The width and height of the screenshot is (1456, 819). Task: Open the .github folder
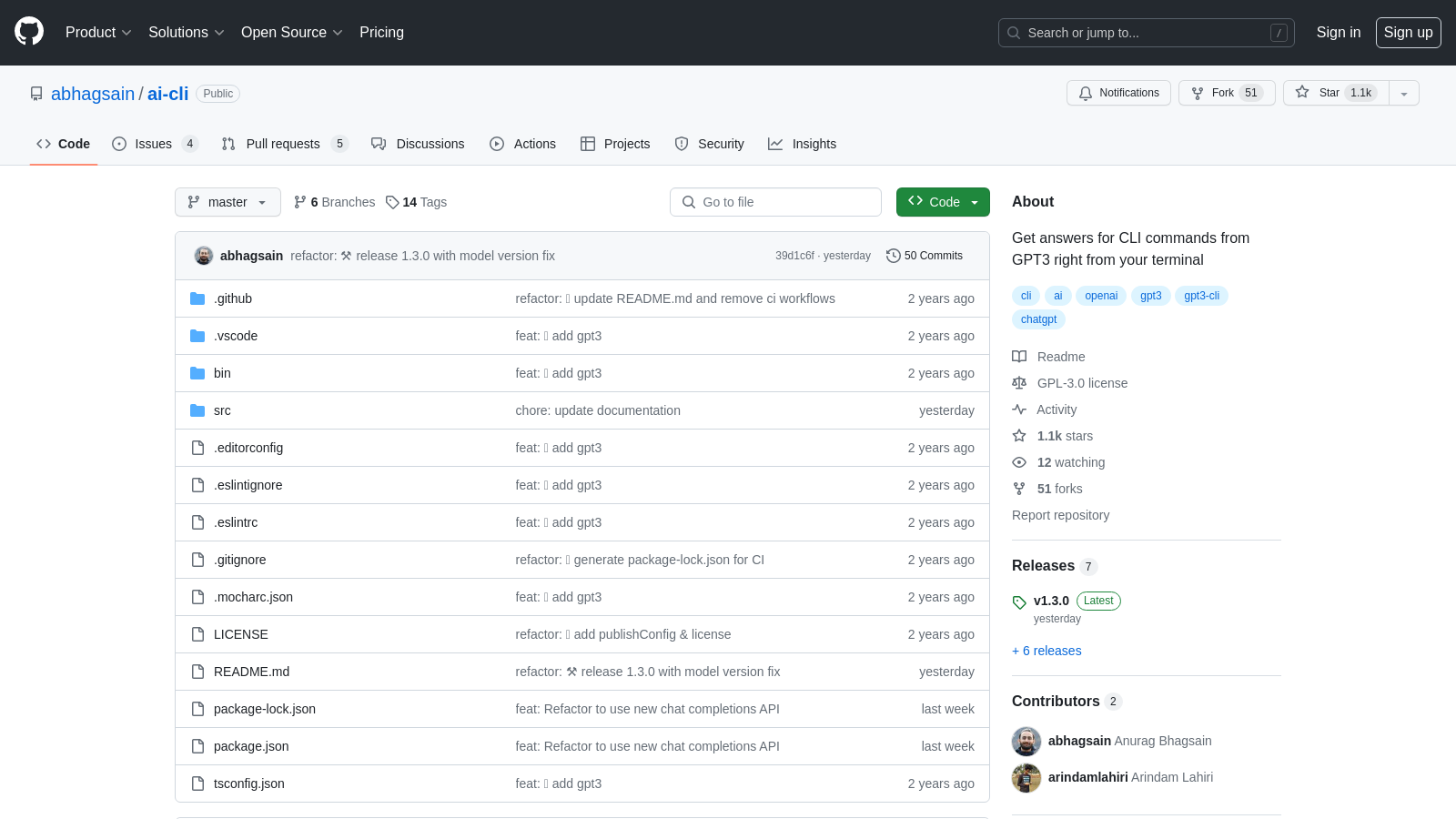(x=233, y=298)
